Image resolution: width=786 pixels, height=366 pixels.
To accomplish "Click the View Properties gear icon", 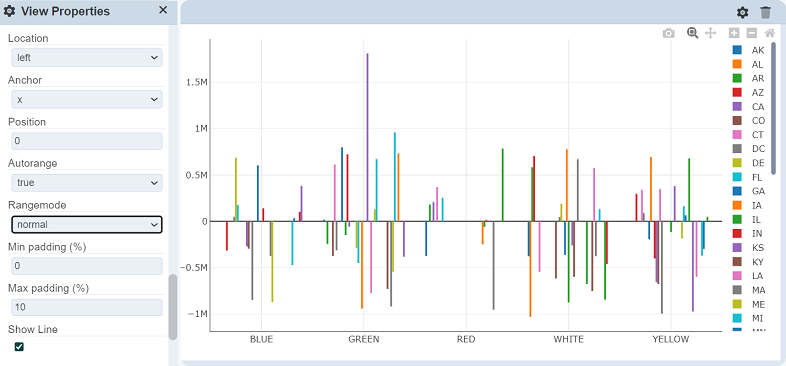I will point(10,12).
